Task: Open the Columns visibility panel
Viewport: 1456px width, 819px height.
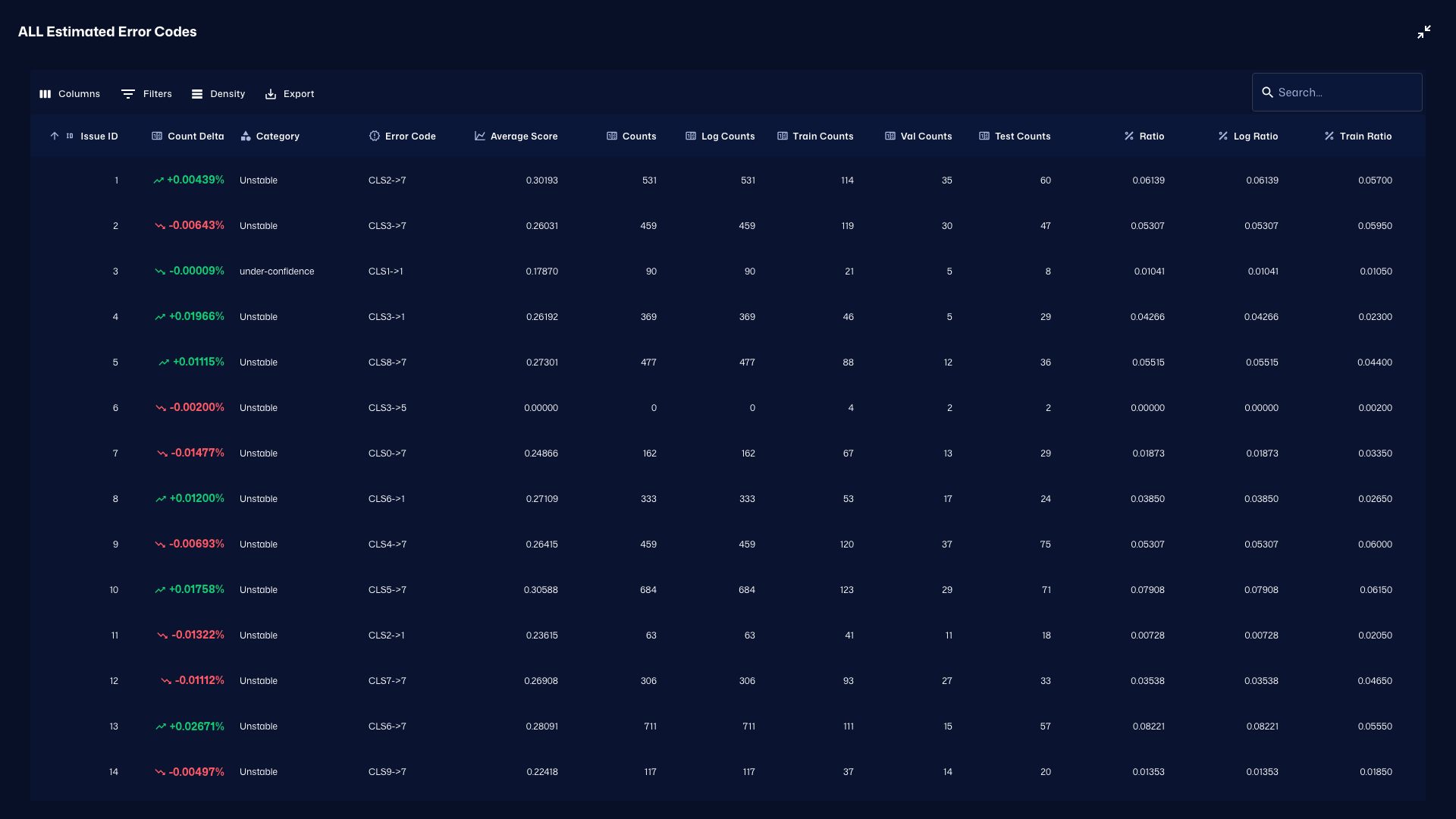Action: [x=69, y=93]
